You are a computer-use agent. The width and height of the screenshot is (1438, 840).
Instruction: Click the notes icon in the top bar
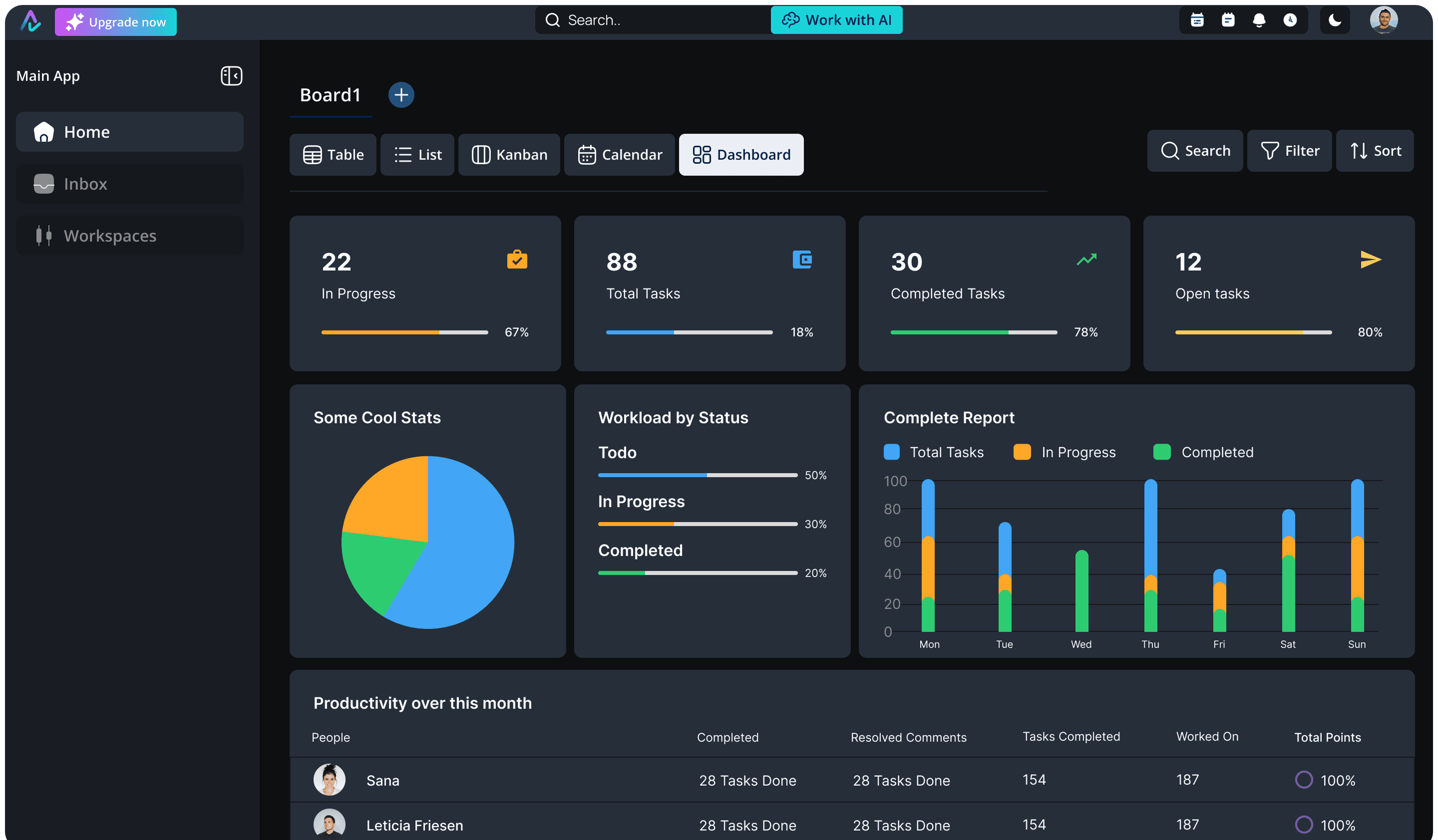click(x=1228, y=20)
